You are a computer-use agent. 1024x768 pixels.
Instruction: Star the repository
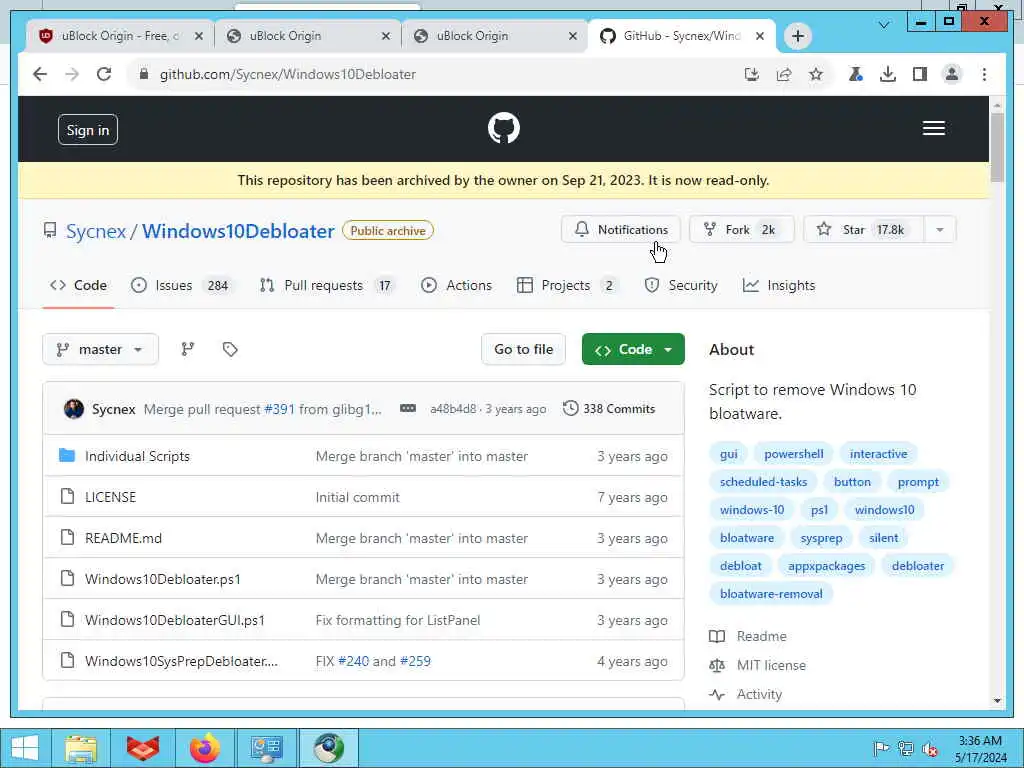click(863, 230)
